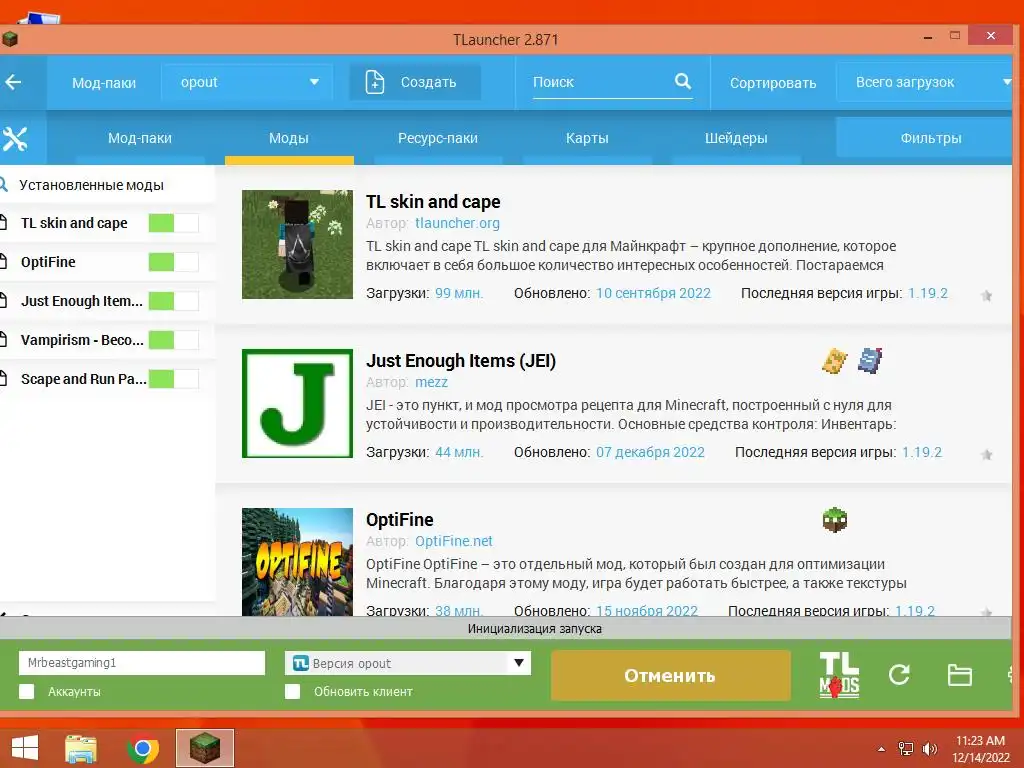This screenshot has width=1024, height=768.
Task: Toggle Just Enough Items mod switch
Action: point(173,301)
